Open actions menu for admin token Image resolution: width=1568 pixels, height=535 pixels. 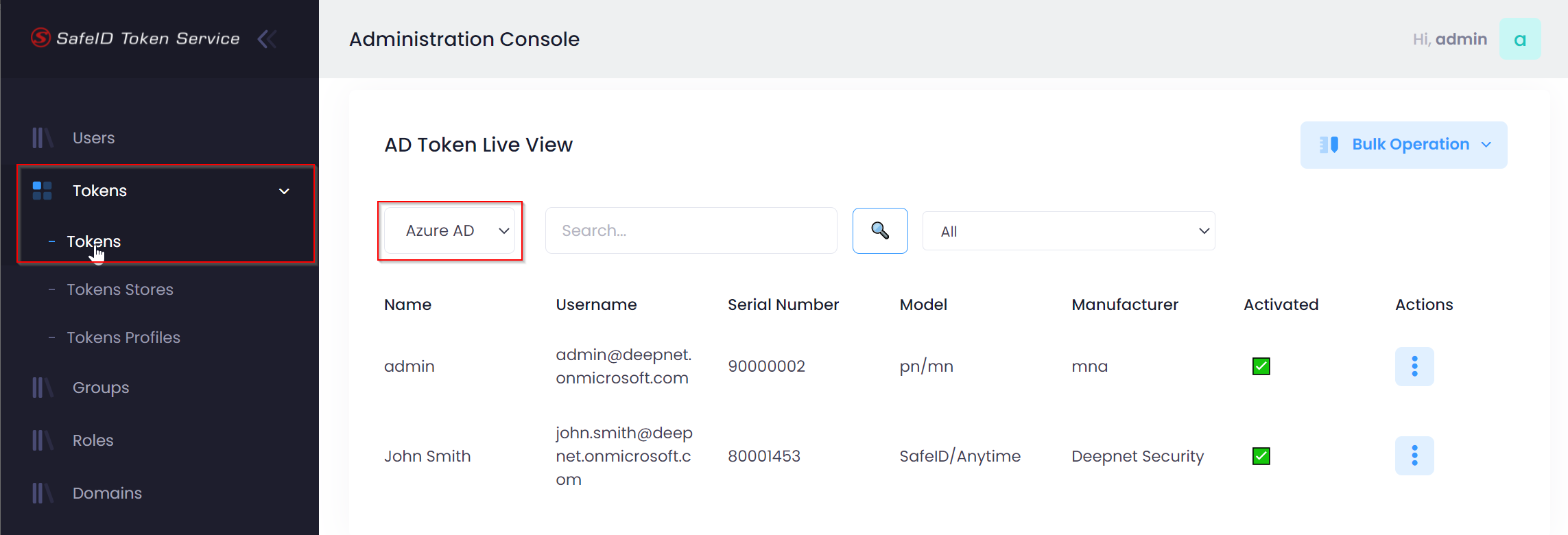pyautogui.click(x=1414, y=366)
